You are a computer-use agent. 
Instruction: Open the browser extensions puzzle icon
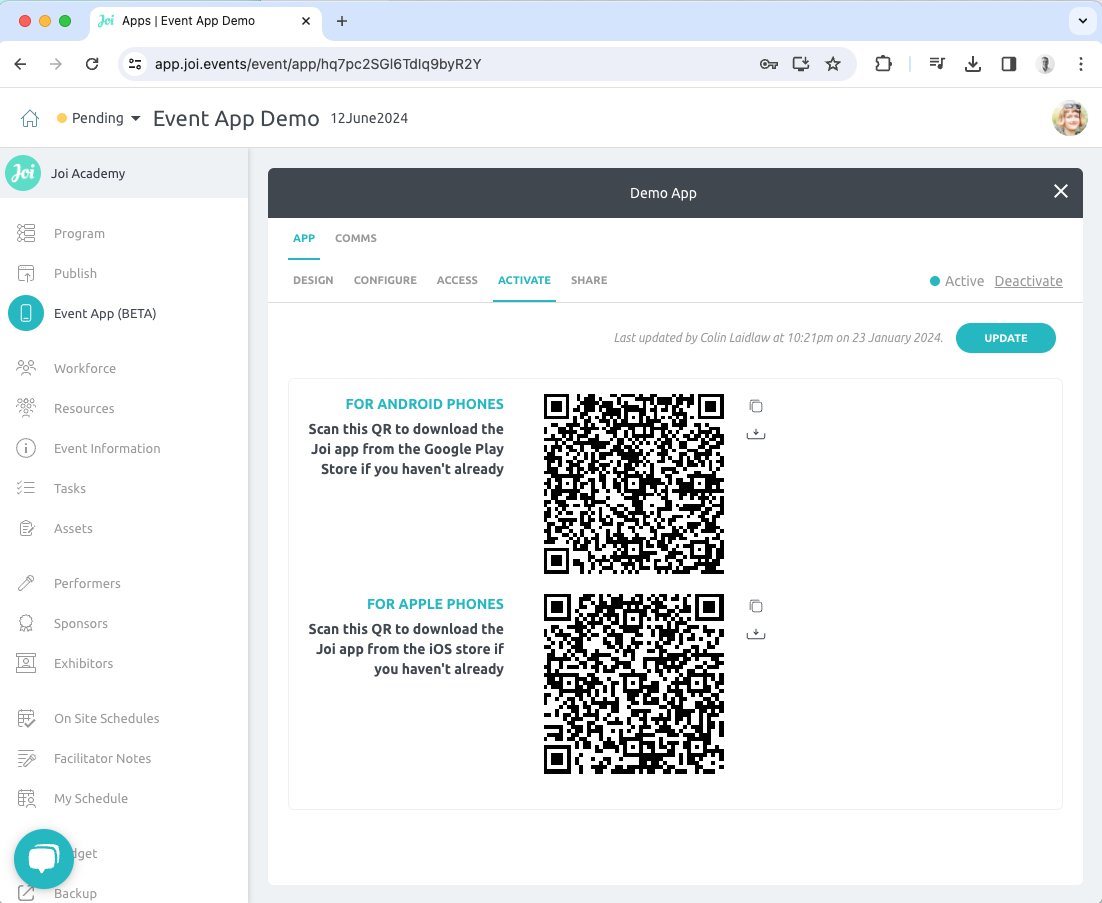(883, 64)
